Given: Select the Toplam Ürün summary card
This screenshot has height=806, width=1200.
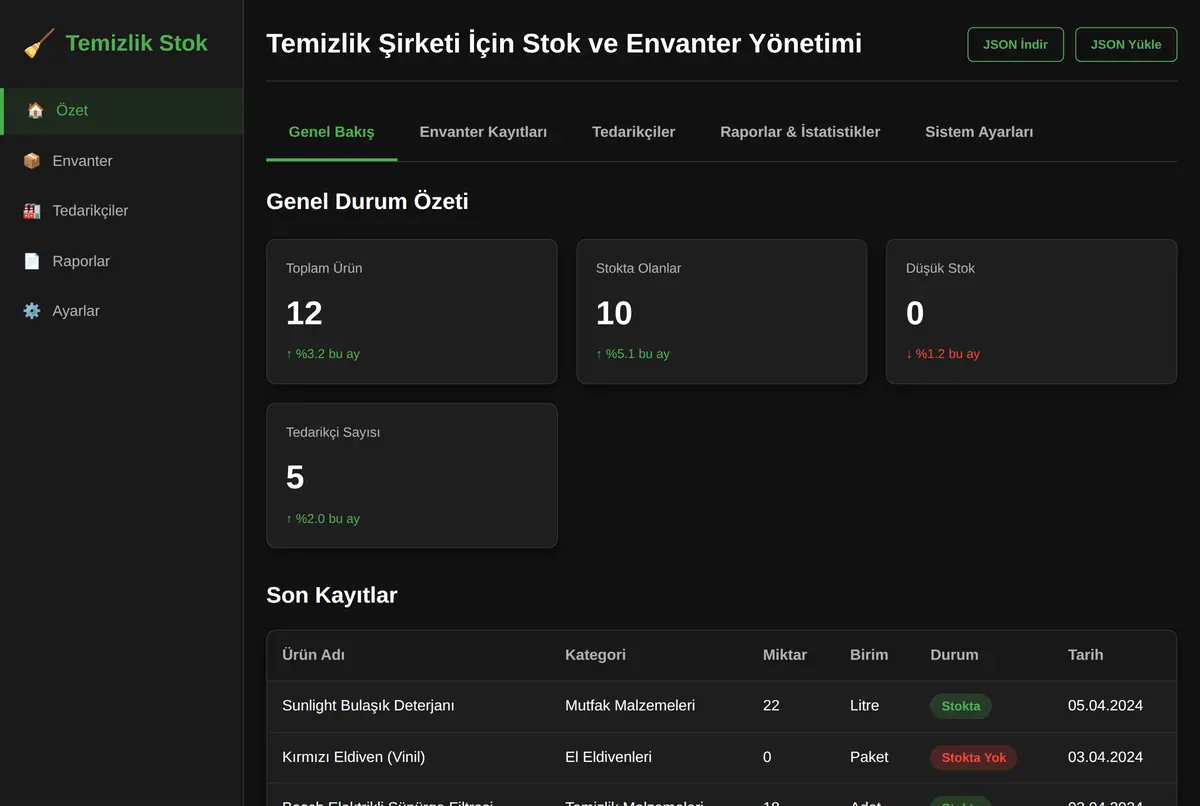Looking at the screenshot, I should (412, 311).
